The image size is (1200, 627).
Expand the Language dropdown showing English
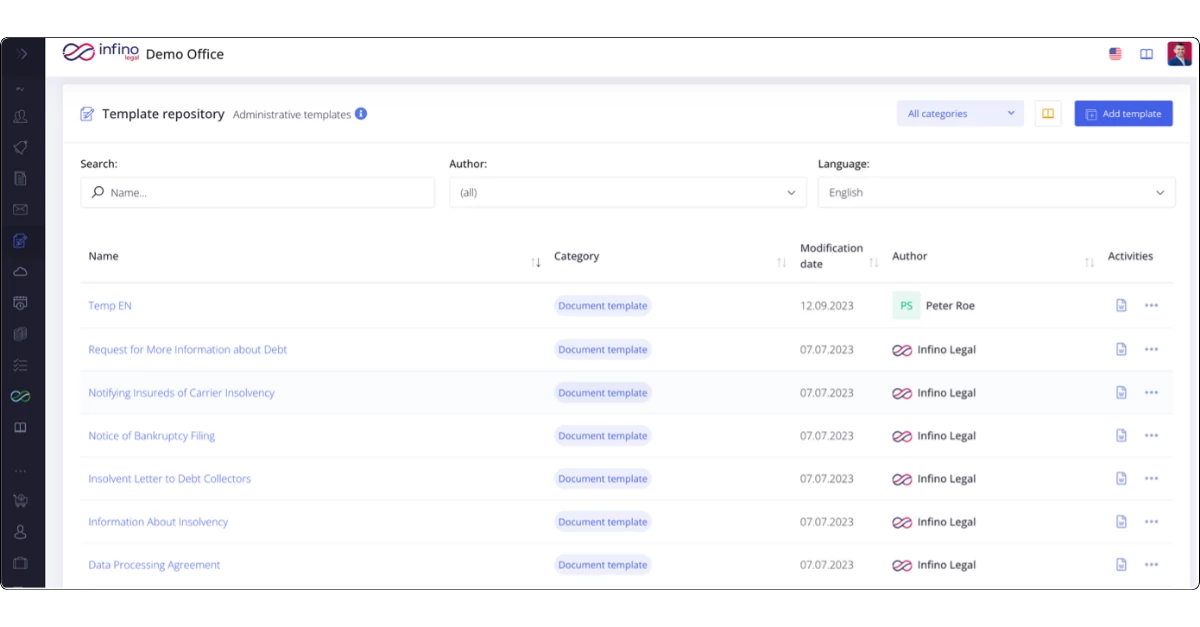pos(996,193)
